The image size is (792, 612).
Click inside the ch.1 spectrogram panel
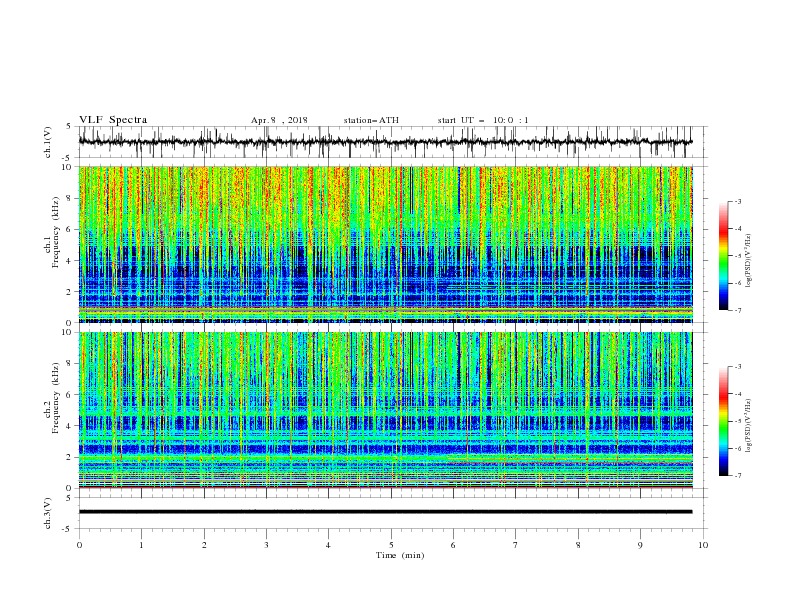385,244
